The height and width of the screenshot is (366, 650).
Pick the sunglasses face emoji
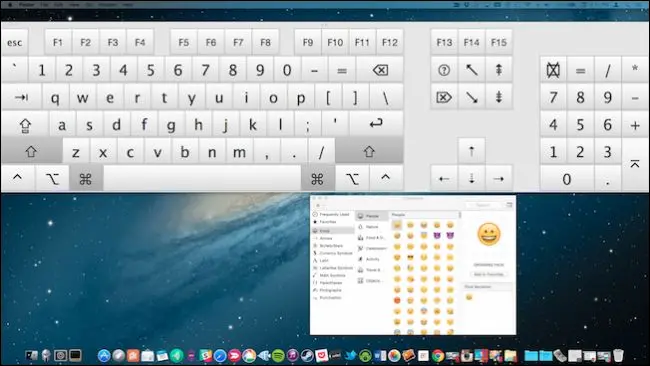(410, 257)
